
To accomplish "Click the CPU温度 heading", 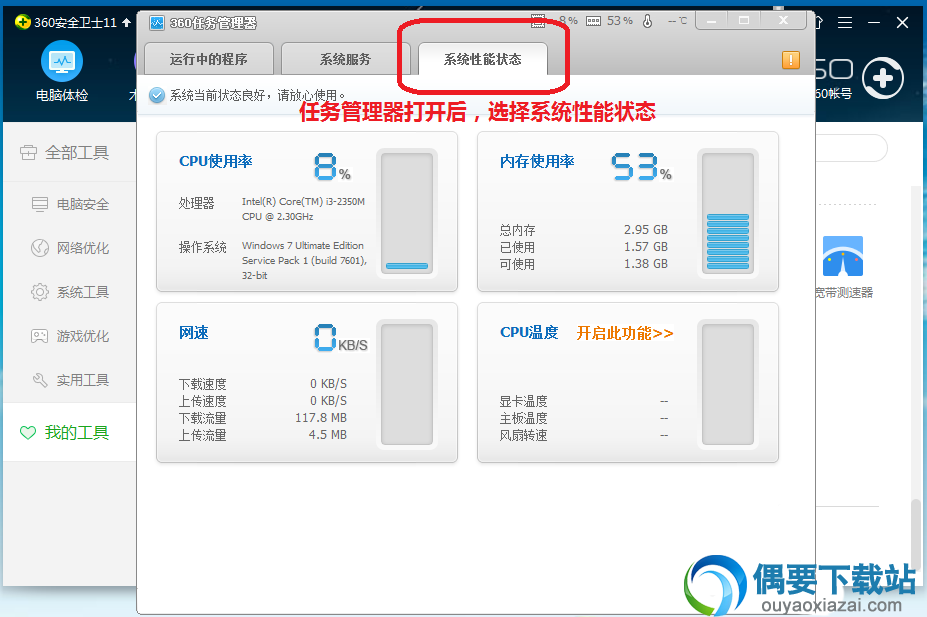I will coord(529,333).
